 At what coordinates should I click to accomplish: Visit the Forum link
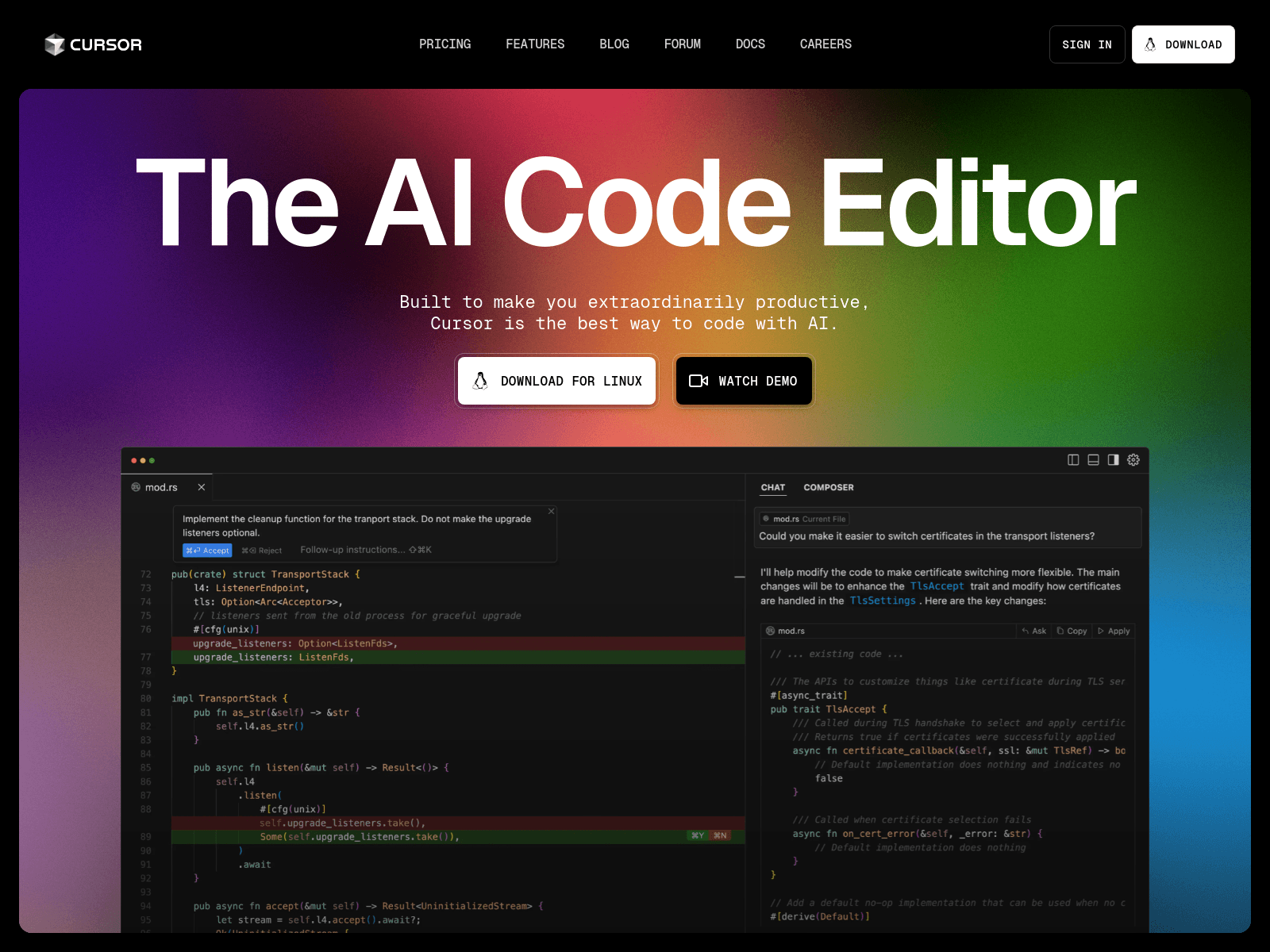click(683, 44)
